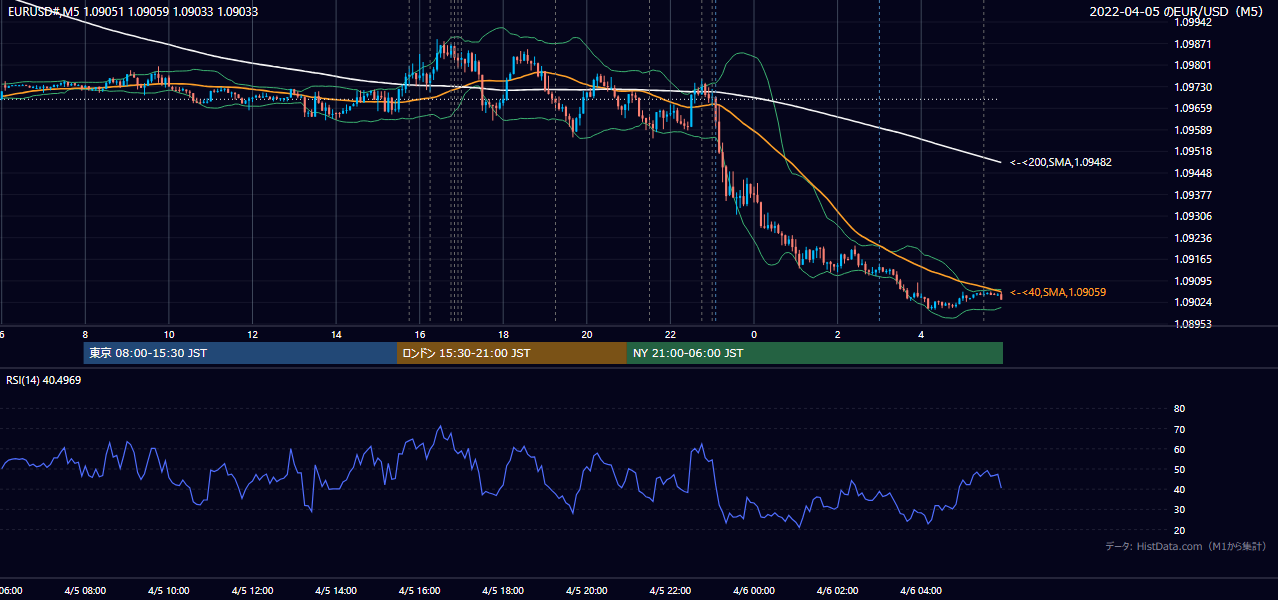The height and width of the screenshot is (600, 1278).
Task: Click hour 8 on price chart time axis
Action: [x=85, y=335]
